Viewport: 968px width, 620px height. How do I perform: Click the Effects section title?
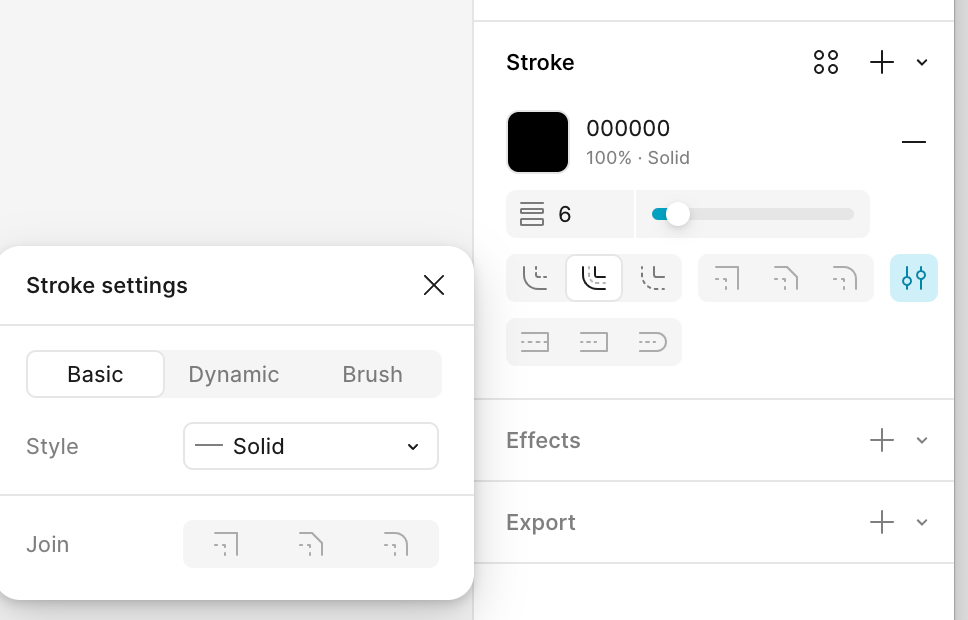coord(543,440)
